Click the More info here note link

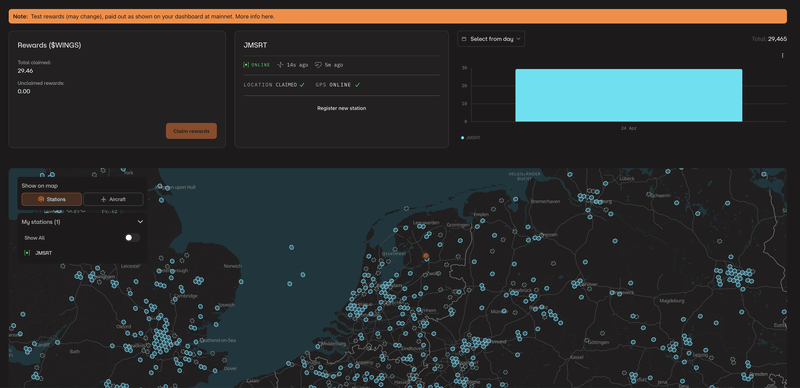pyautogui.click(x=255, y=16)
